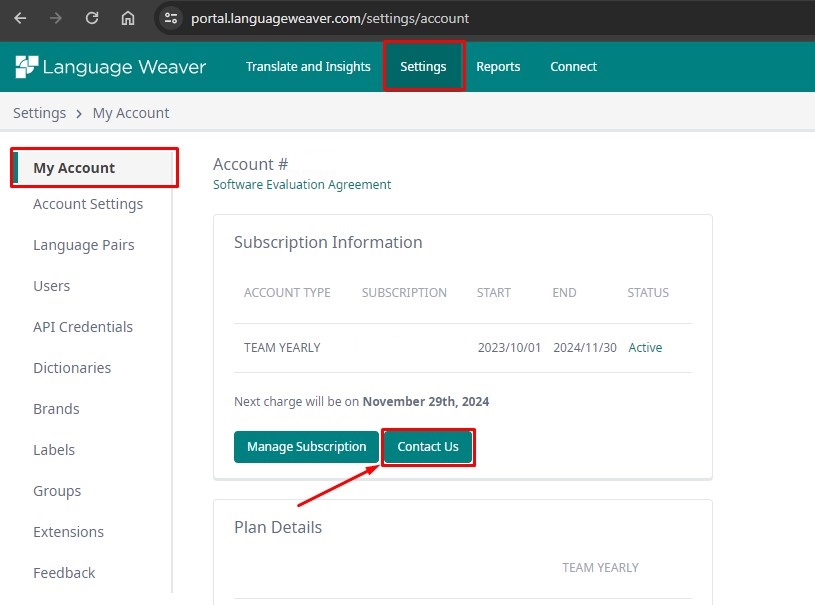Focus the address bar URL field
This screenshot has width=815, height=605.
pos(330,18)
